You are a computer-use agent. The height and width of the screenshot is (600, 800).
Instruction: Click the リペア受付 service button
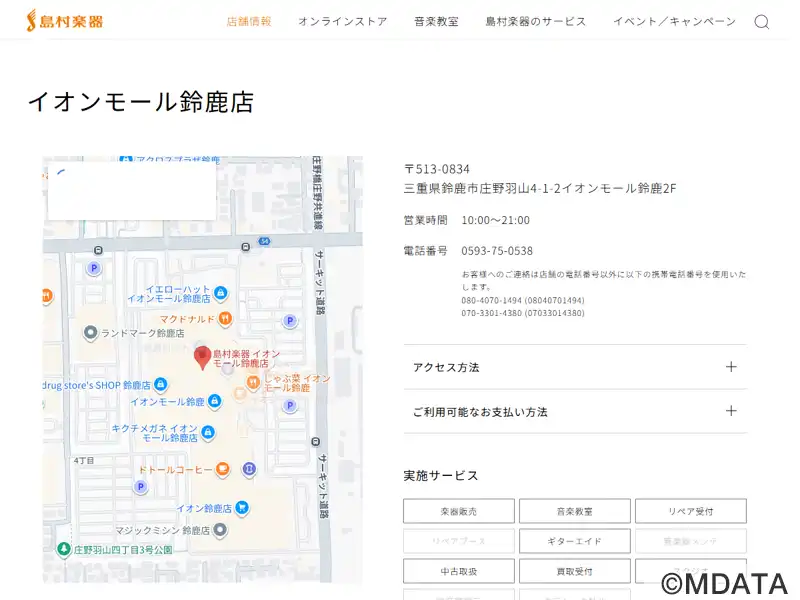coord(690,511)
